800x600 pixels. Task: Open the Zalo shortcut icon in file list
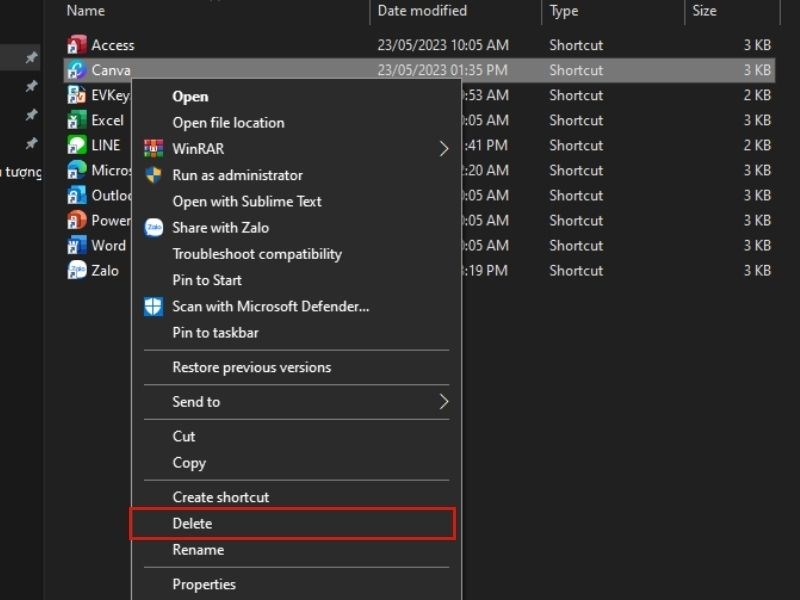point(78,270)
